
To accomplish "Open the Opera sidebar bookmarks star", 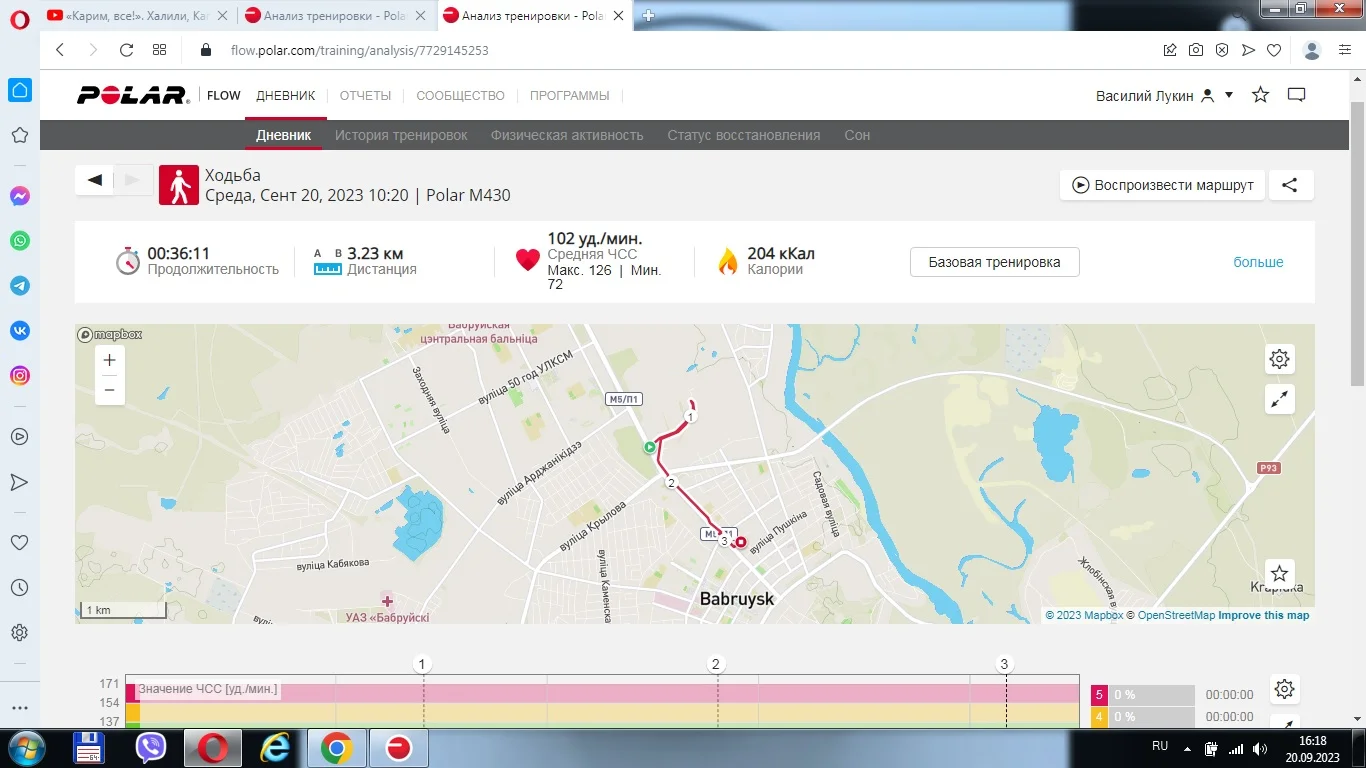I will (19, 135).
